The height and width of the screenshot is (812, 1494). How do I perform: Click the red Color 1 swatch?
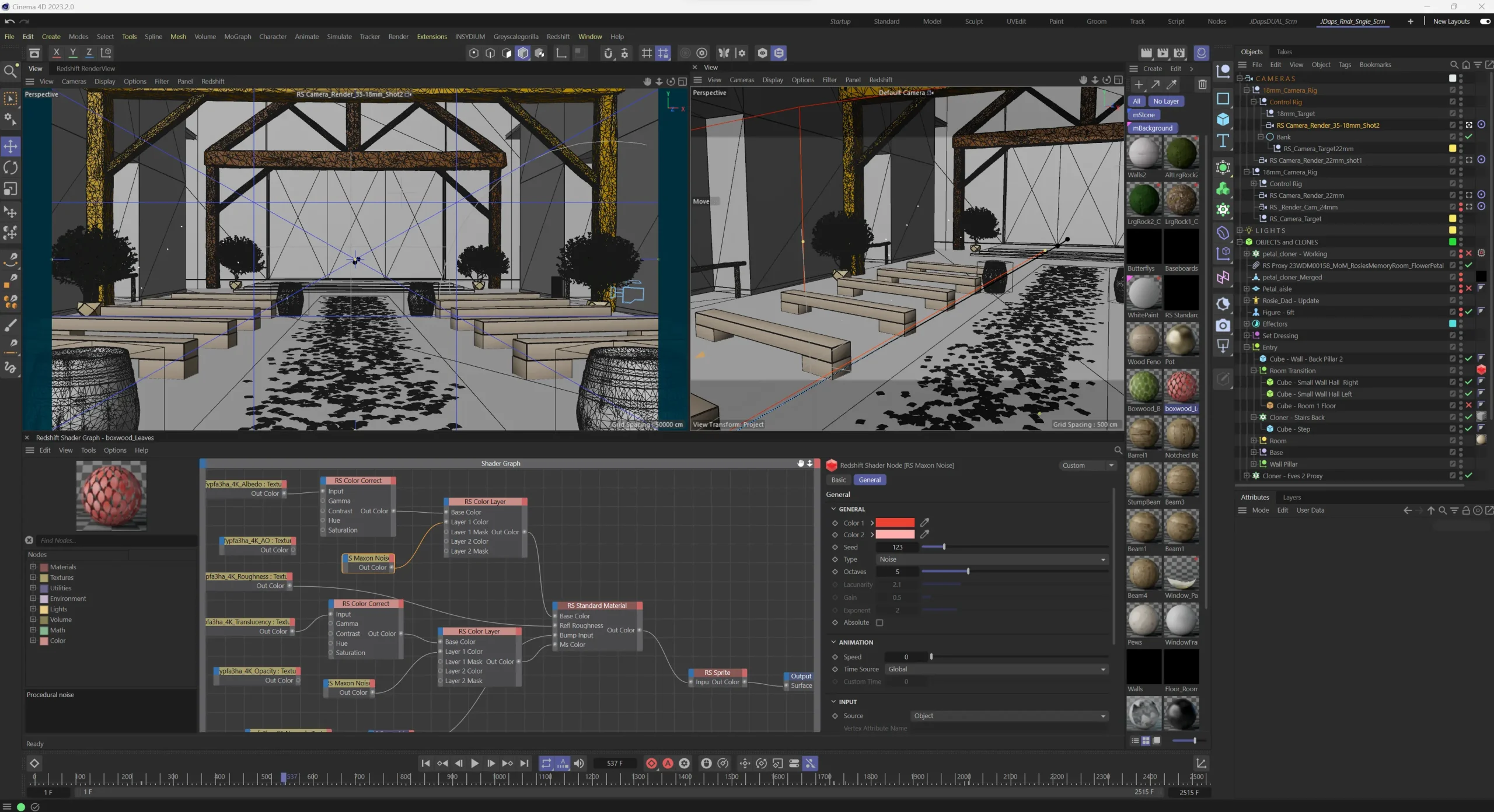[895, 523]
